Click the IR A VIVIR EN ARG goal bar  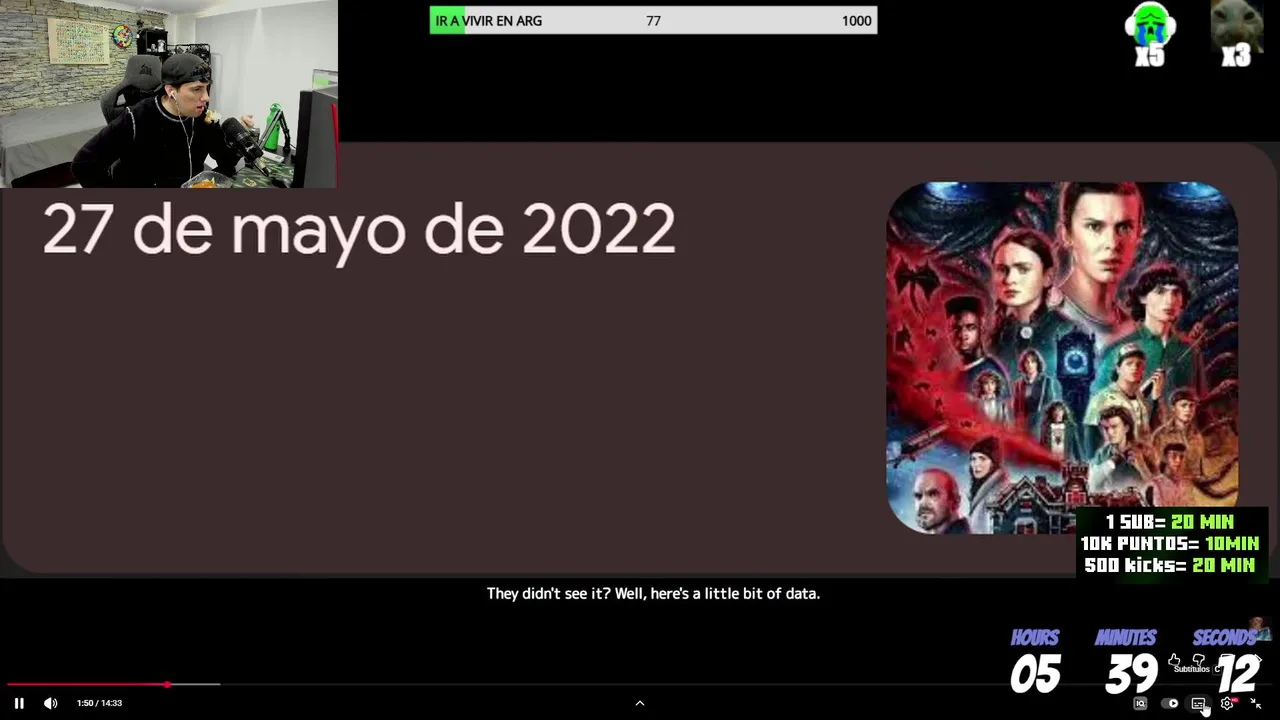point(653,21)
